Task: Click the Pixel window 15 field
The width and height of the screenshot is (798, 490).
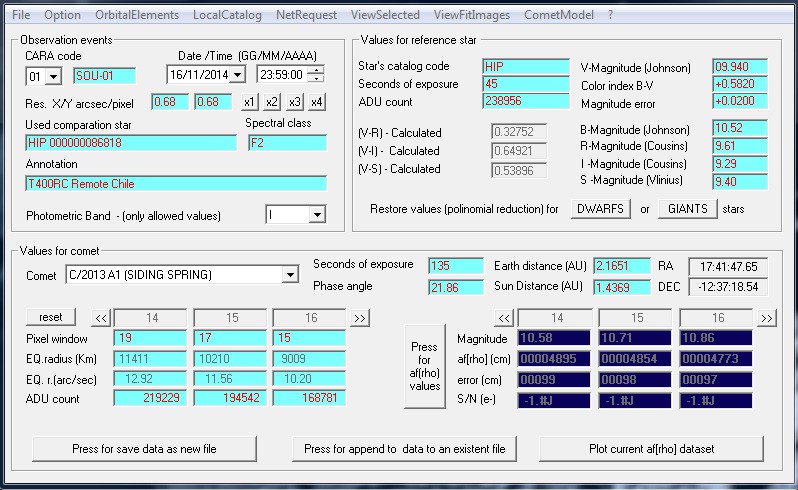Action: [x=309, y=337]
